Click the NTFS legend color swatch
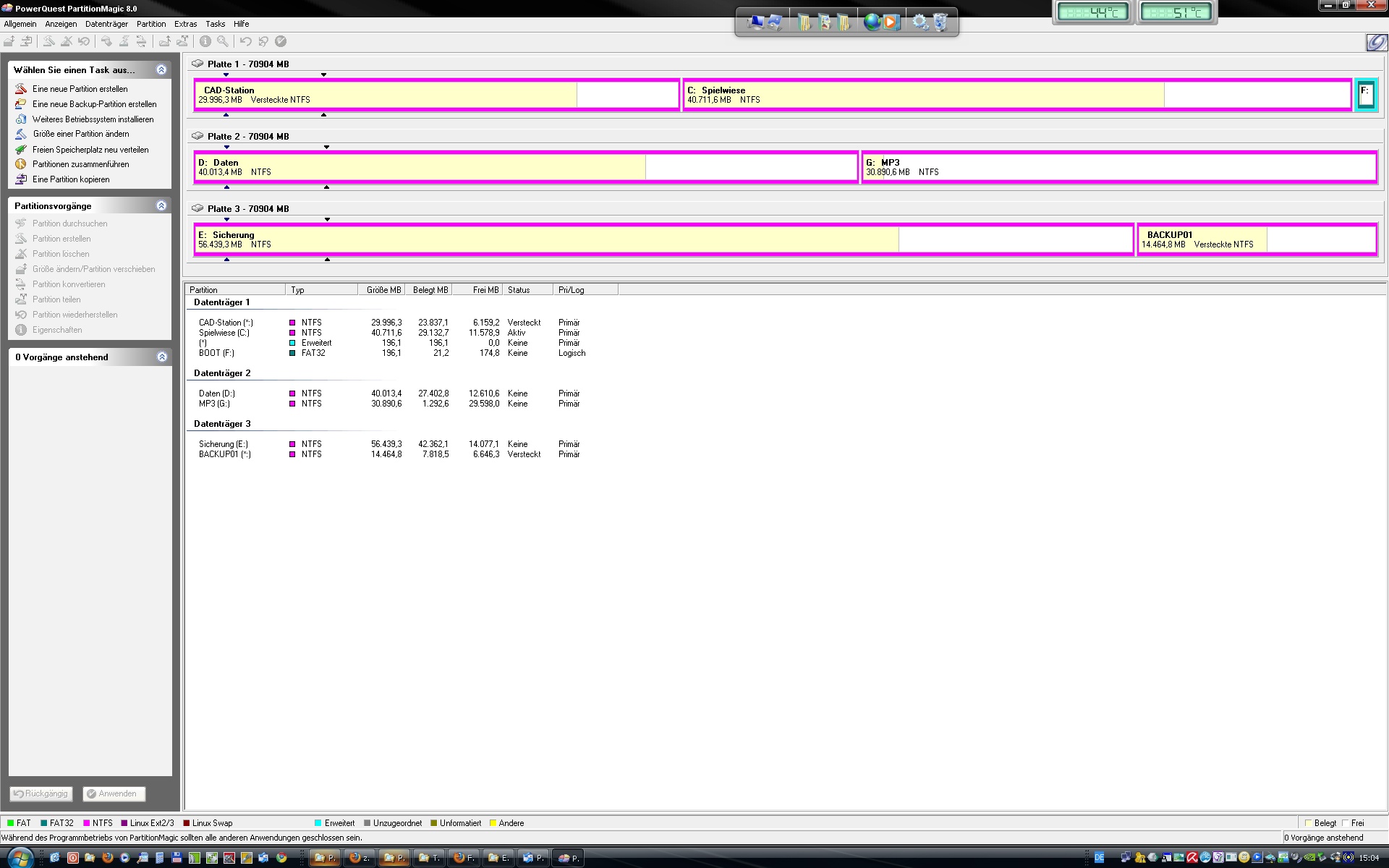This screenshot has height=868, width=1389. 87,823
